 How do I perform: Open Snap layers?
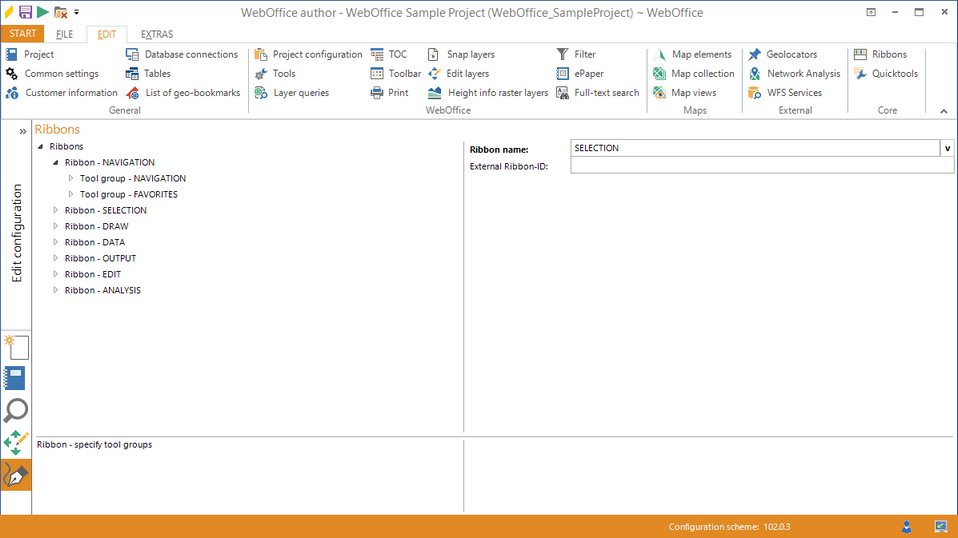coord(461,54)
